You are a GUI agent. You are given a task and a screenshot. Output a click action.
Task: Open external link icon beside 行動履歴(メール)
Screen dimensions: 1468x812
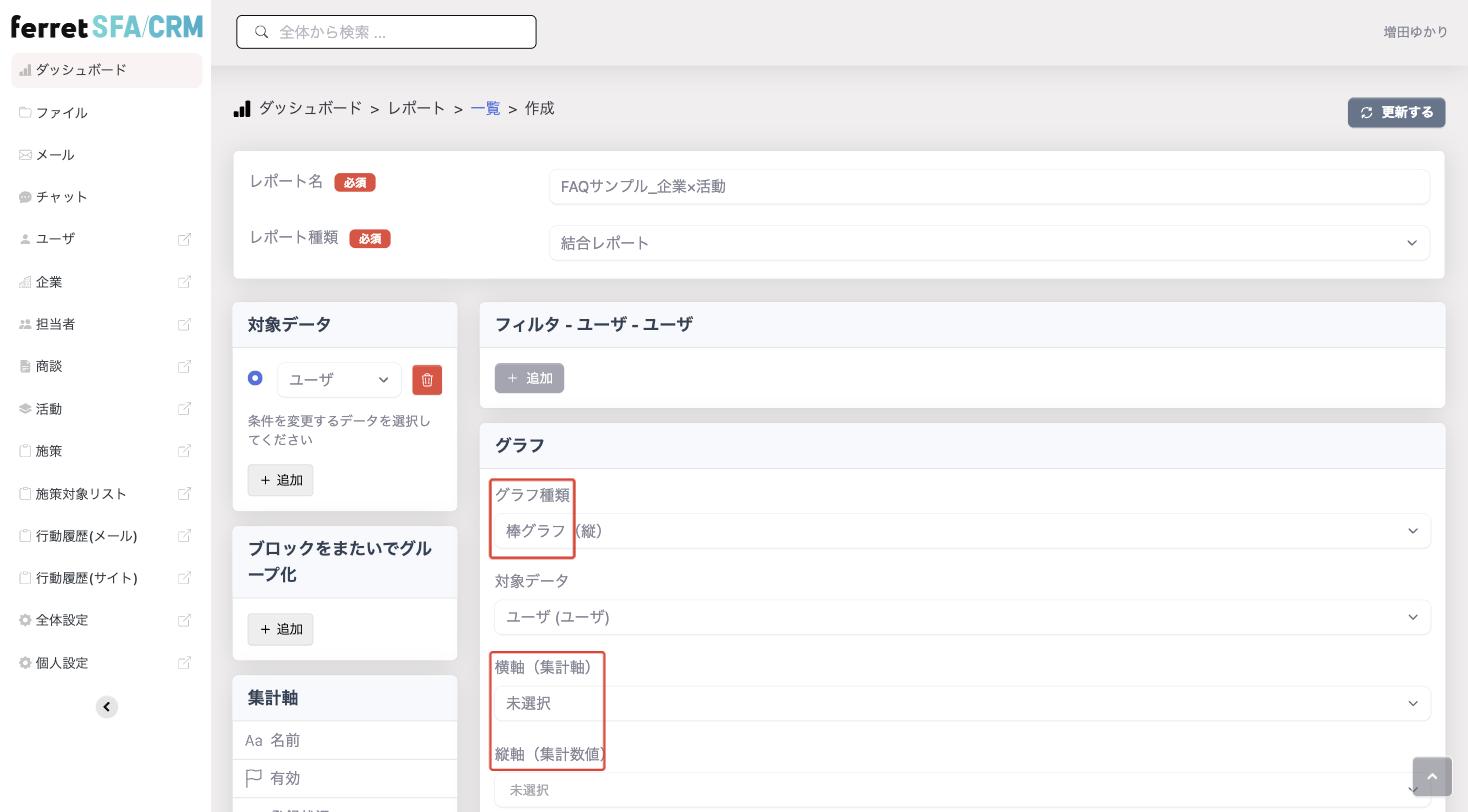pos(184,535)
